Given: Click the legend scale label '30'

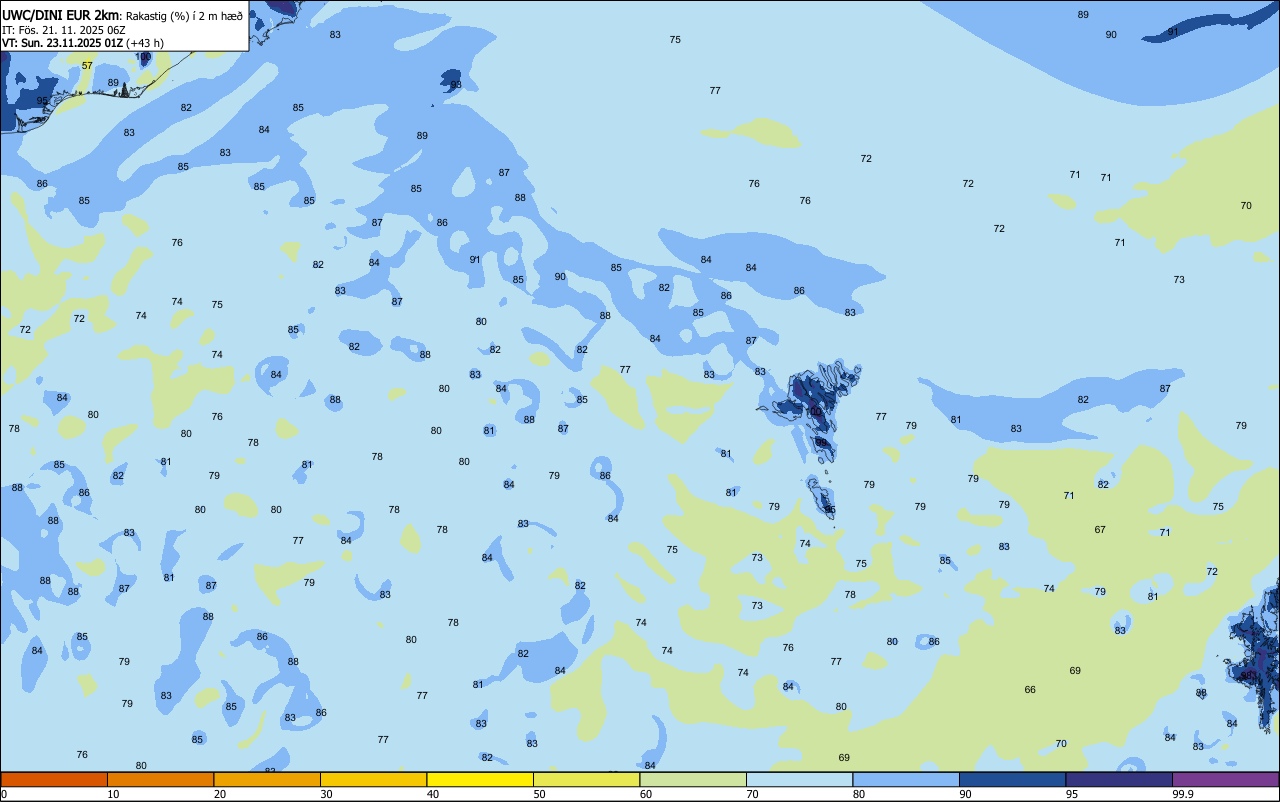Looking at the screenshot, I should 326,794.
